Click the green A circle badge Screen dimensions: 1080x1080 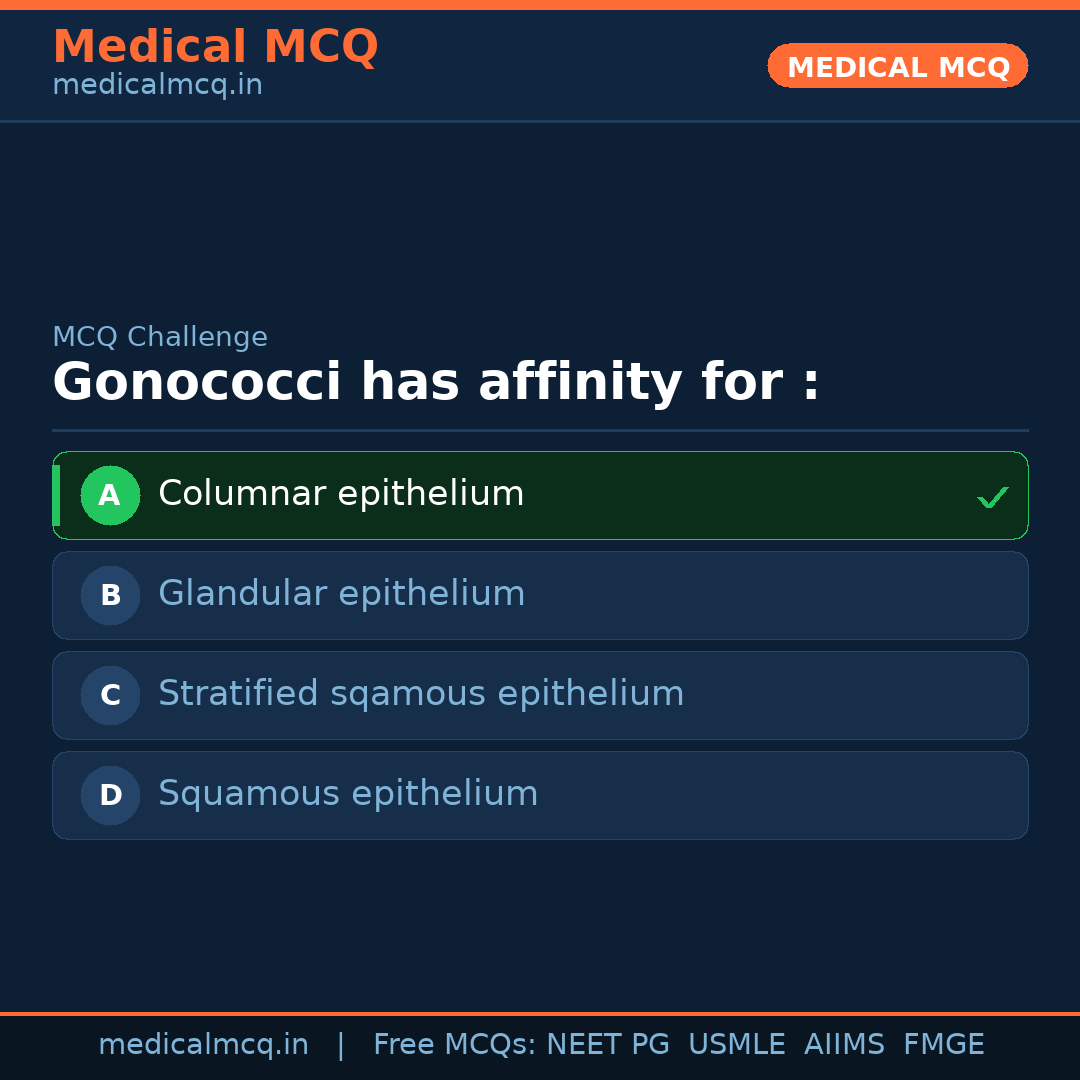(110, 495)
